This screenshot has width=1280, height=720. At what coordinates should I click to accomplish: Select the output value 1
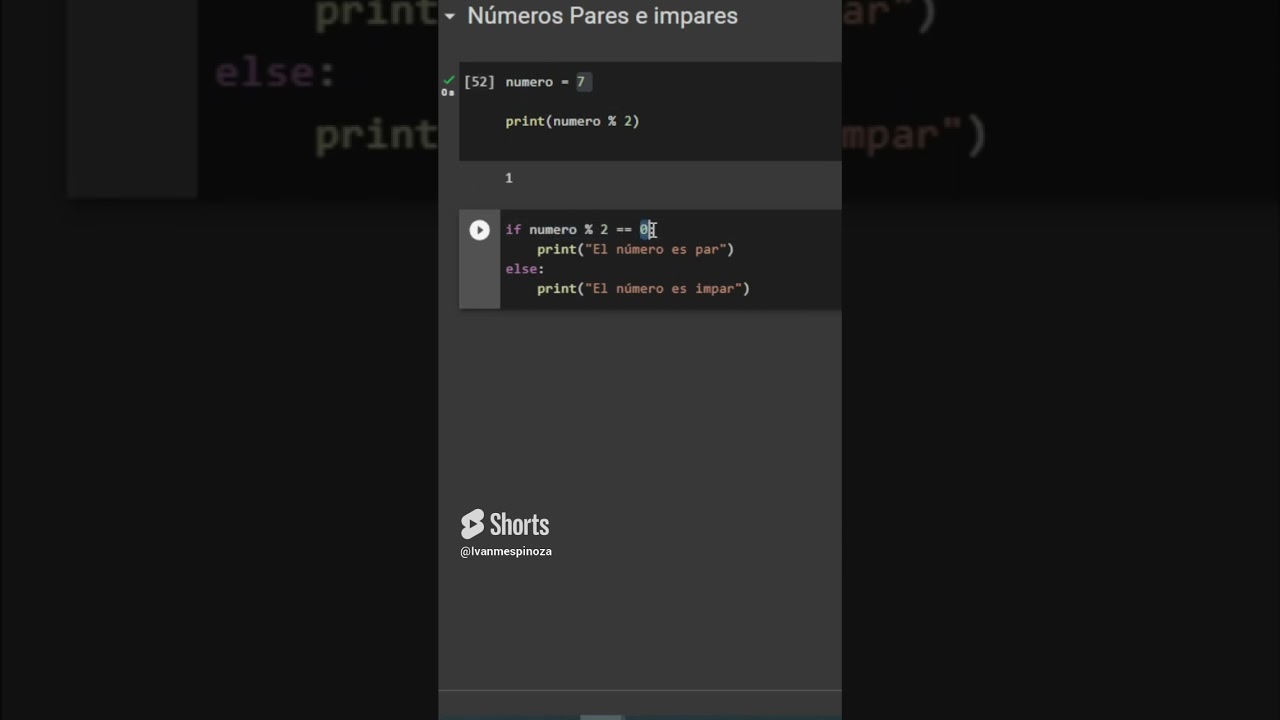coord(509,178)
